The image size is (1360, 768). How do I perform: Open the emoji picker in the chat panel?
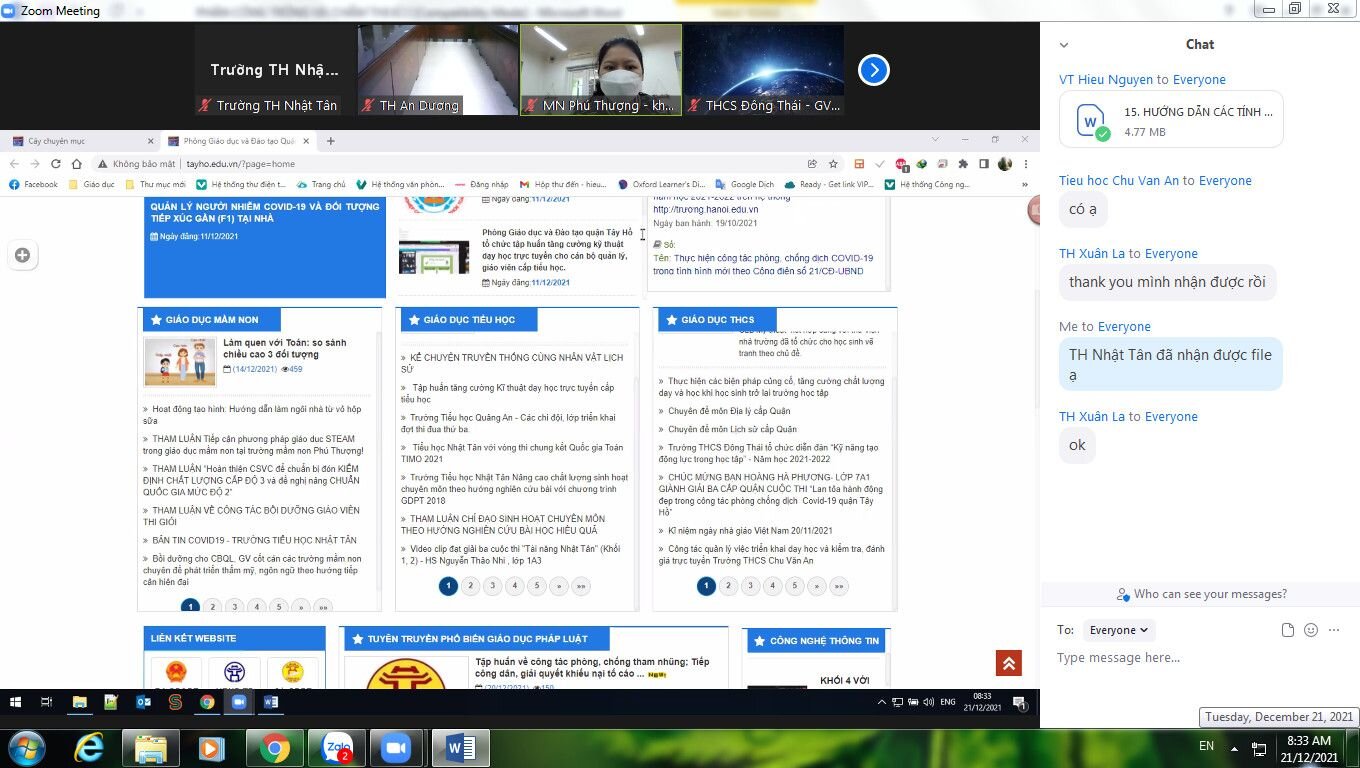click(x=1310, y=629)
